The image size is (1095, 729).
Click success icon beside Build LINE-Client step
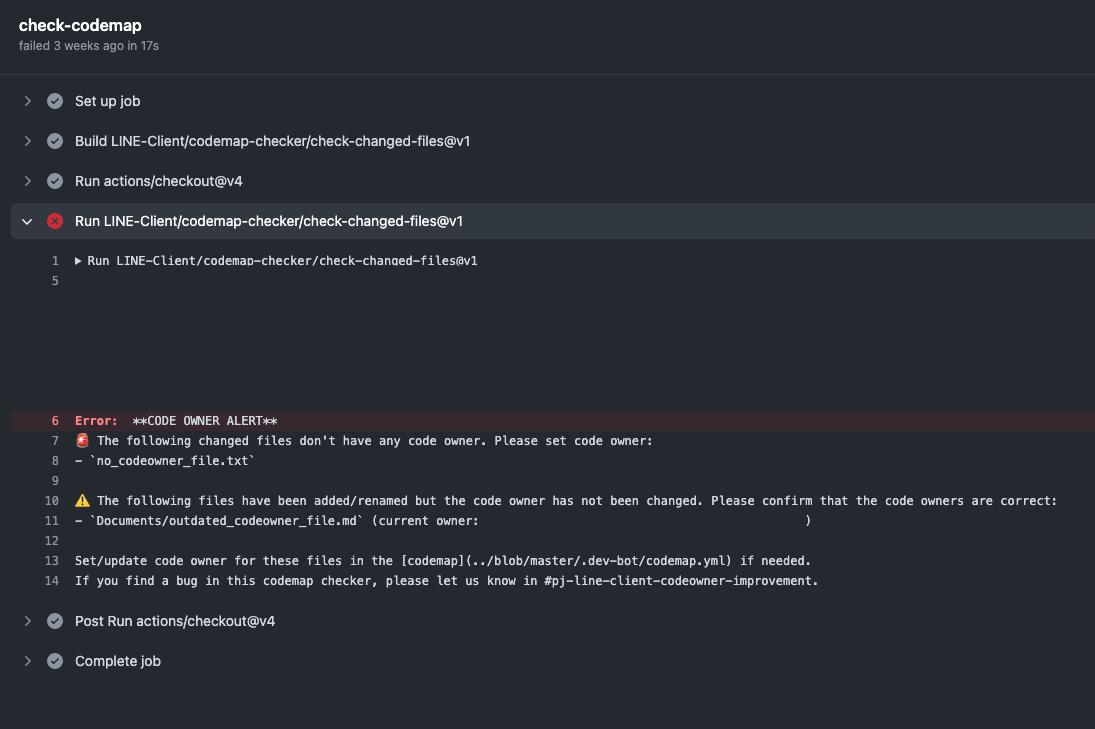pos(55,141)
